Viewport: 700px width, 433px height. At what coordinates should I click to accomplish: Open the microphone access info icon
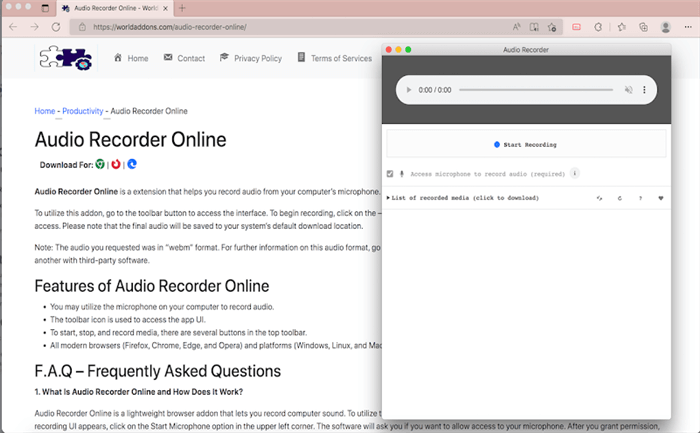(575, 173)
